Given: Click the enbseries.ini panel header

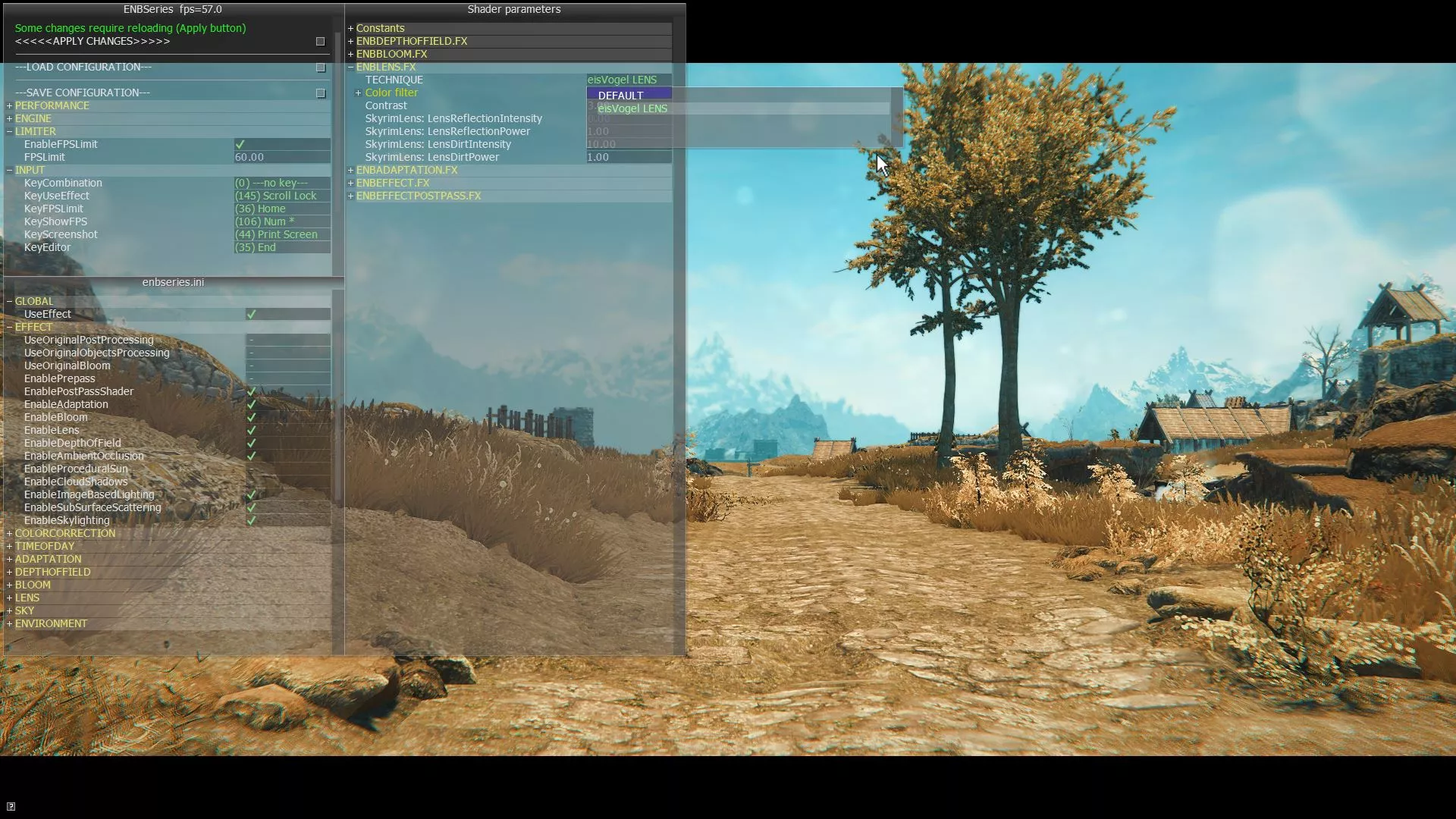Looking at the screenshot, I should click(x=173, y=282).
